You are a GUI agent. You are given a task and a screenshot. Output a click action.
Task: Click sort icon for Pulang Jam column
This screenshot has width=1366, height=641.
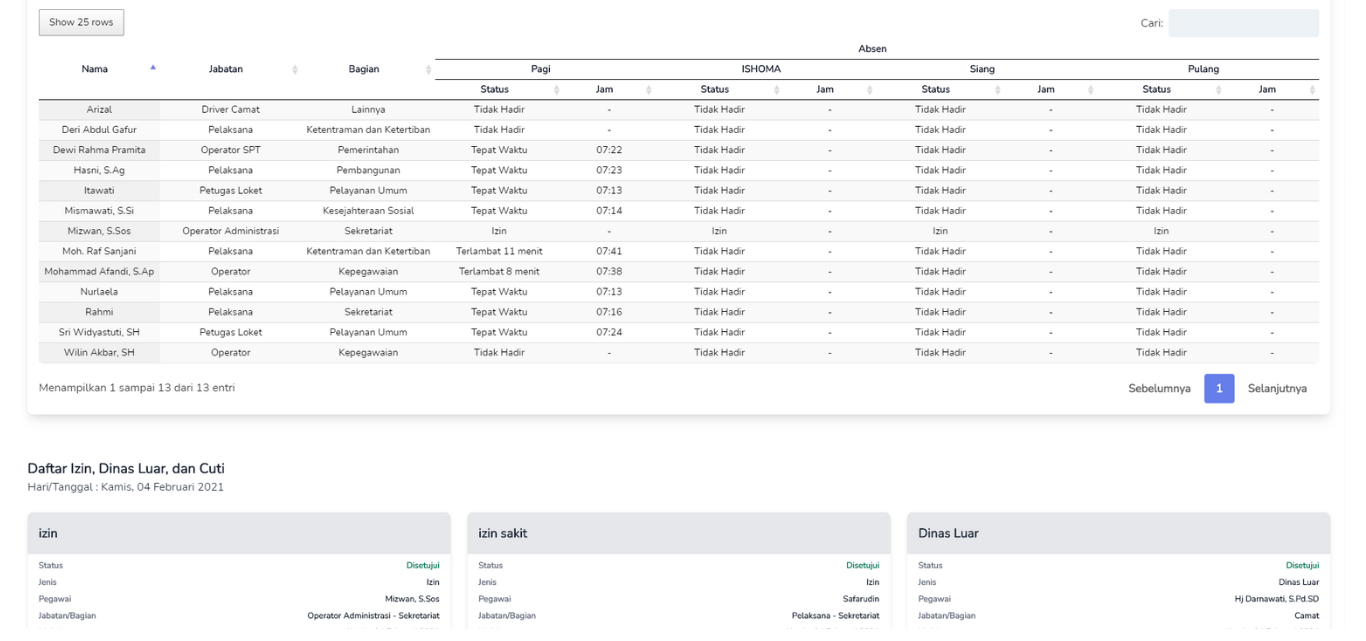(1311, 90)
